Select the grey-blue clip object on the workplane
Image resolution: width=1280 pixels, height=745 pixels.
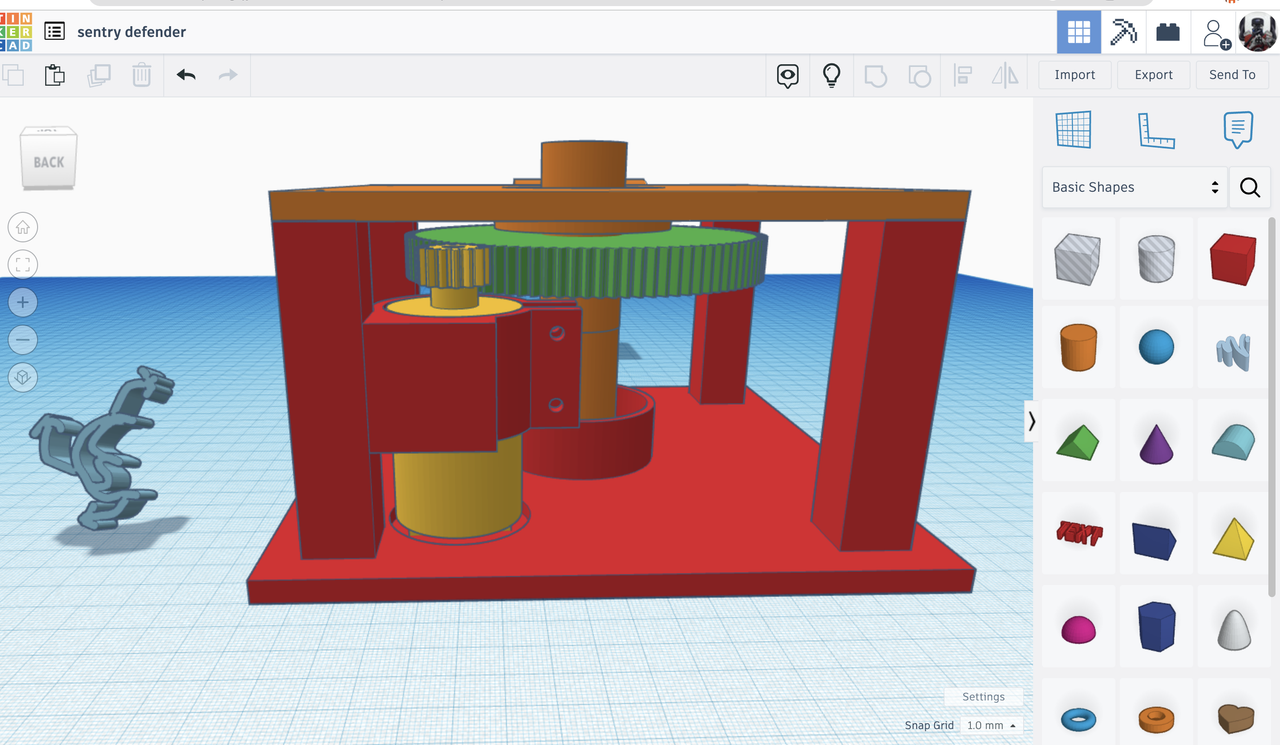click(x=104, y=447)
